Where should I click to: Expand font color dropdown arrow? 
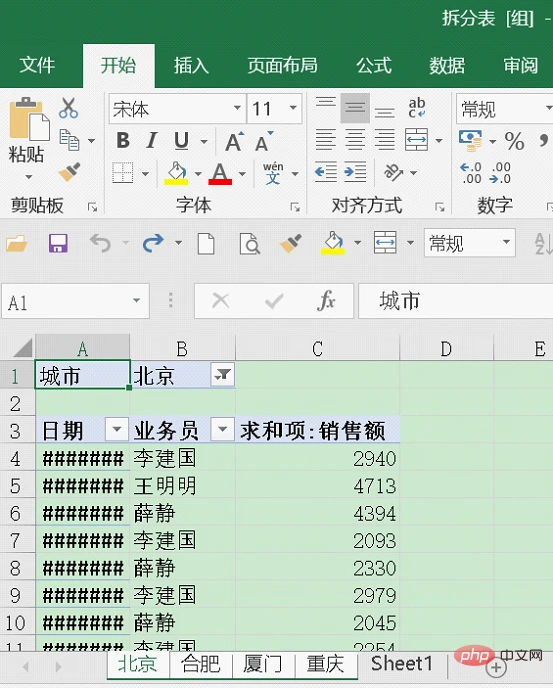pos(242,174)
